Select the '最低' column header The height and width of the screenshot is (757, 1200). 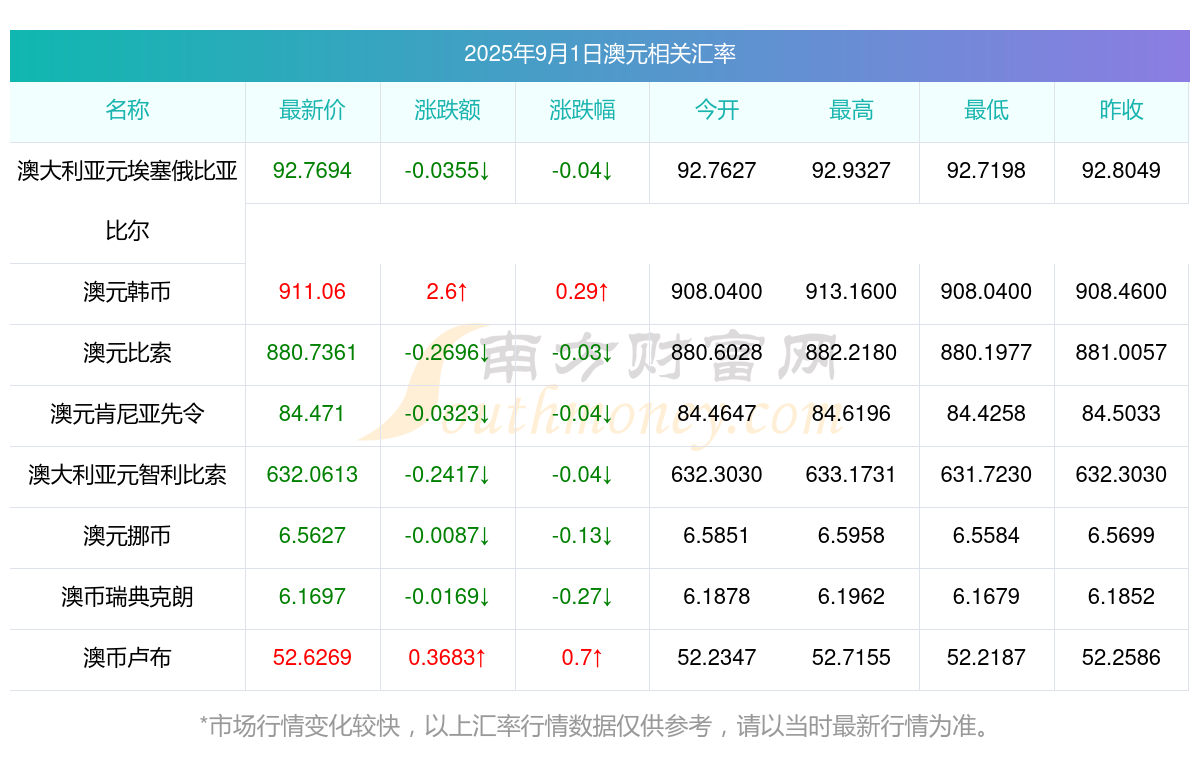(x=986, y=110)
